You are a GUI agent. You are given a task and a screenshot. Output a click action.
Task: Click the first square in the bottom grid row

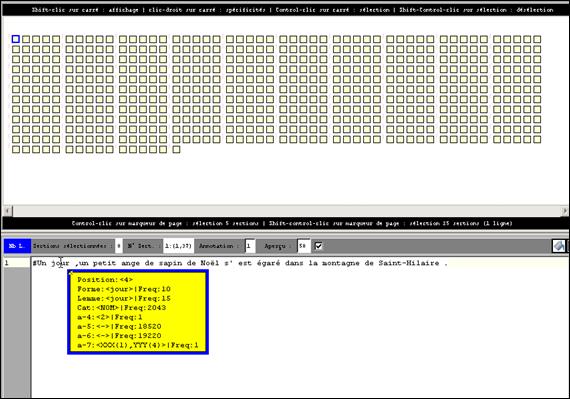(16, 149)
